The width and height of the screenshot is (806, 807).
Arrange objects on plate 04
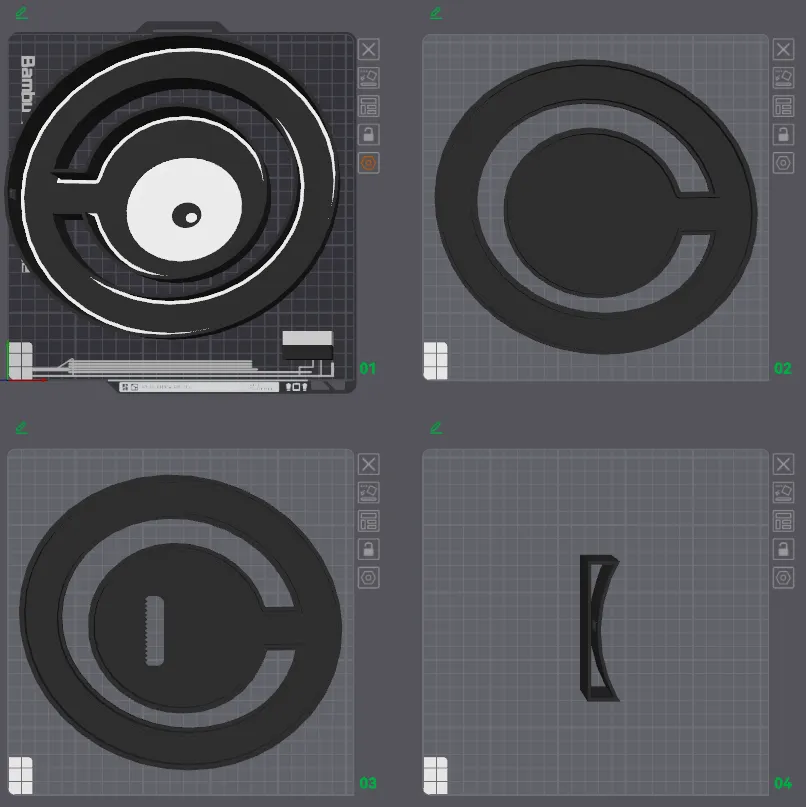tap(783, 521)
